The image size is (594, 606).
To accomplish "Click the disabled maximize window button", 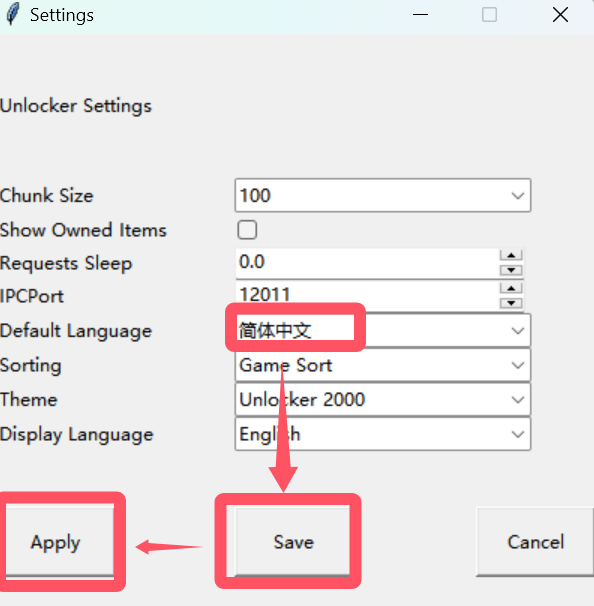I will (489, 15).
